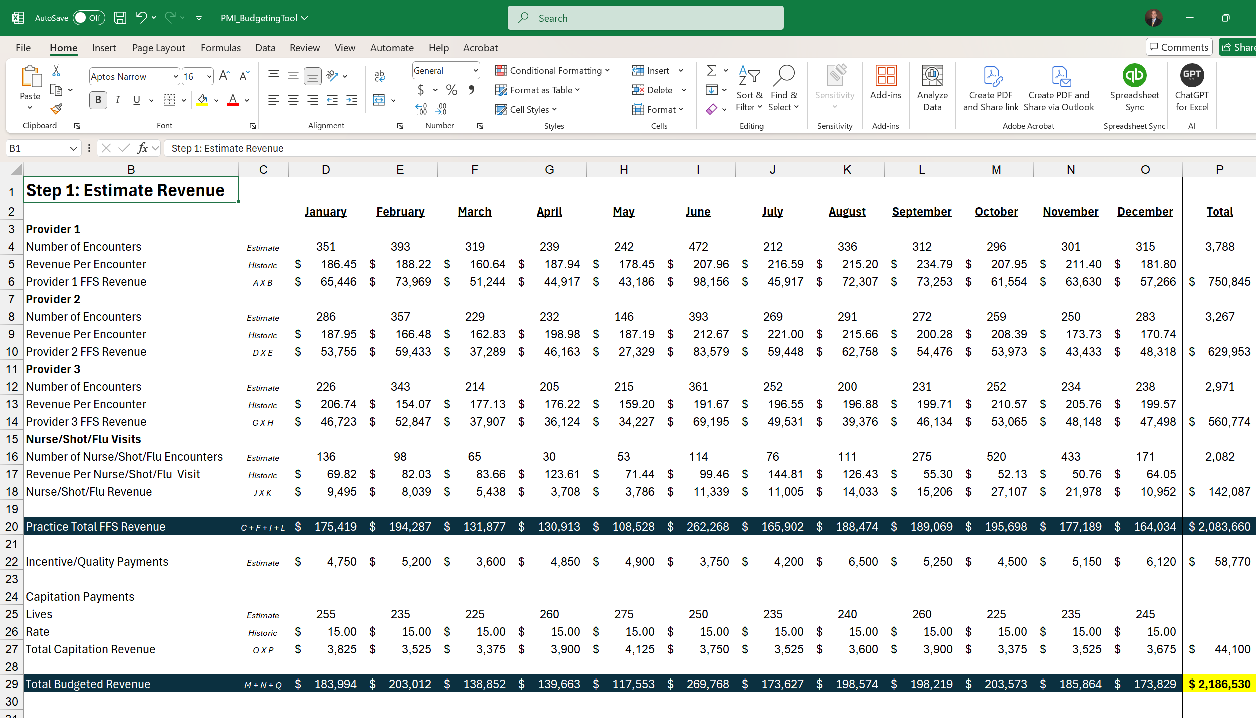
Task: Open the Comments pane
Action: 1178,46
